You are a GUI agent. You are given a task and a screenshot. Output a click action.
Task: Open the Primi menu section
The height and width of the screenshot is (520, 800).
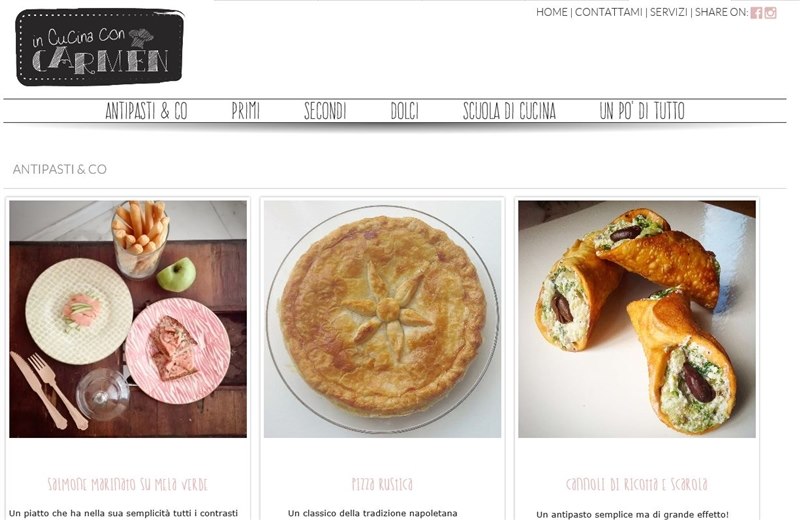[245, 111]
